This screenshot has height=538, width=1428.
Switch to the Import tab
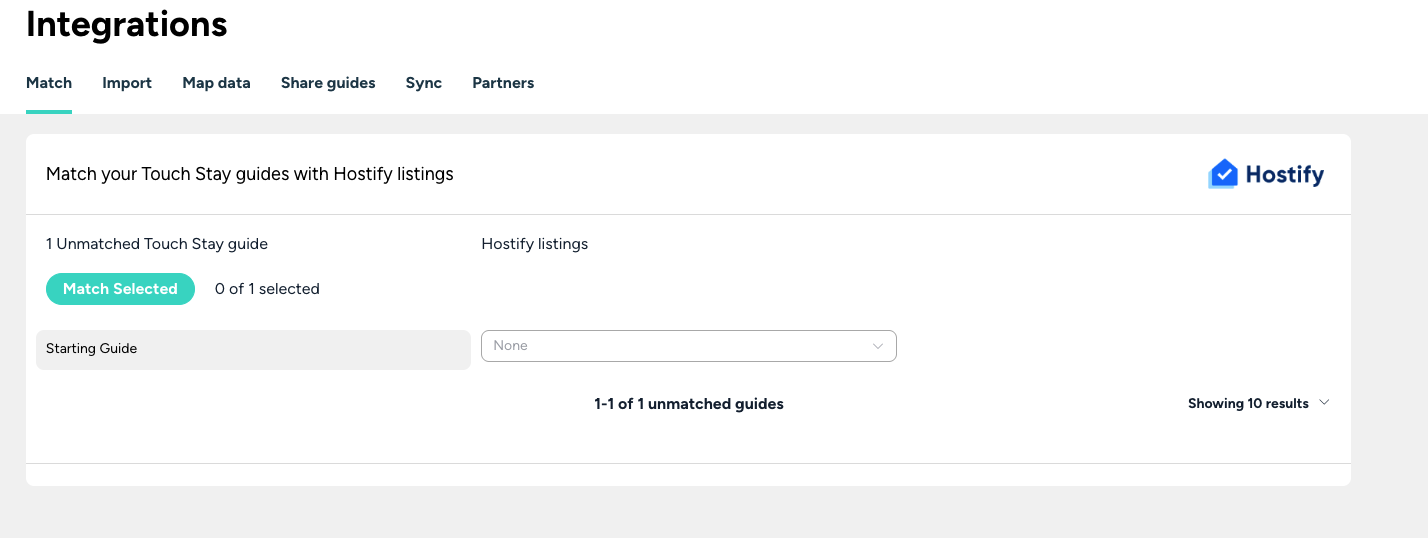127,83
